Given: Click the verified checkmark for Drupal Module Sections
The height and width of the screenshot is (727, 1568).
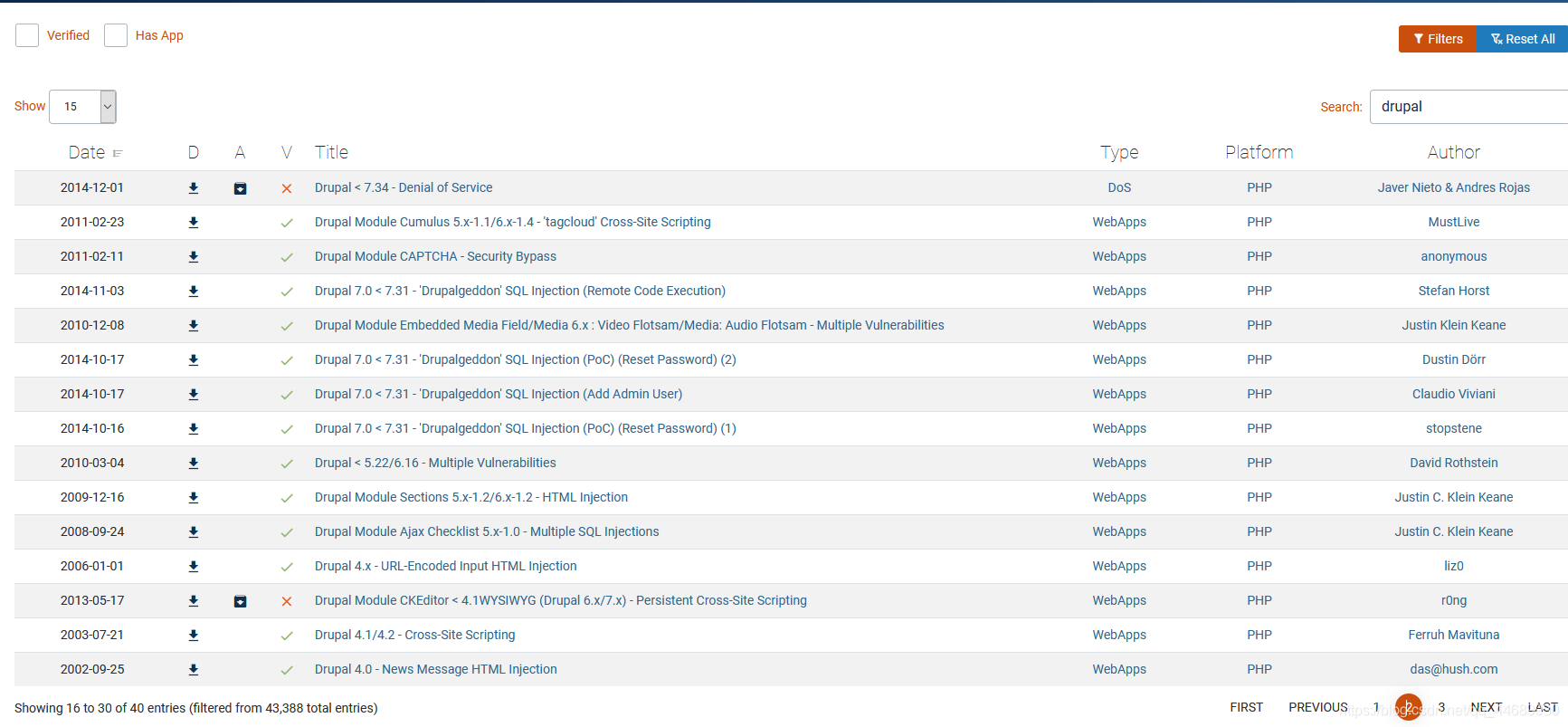Looking at the screenshot, I should [287, 498].
